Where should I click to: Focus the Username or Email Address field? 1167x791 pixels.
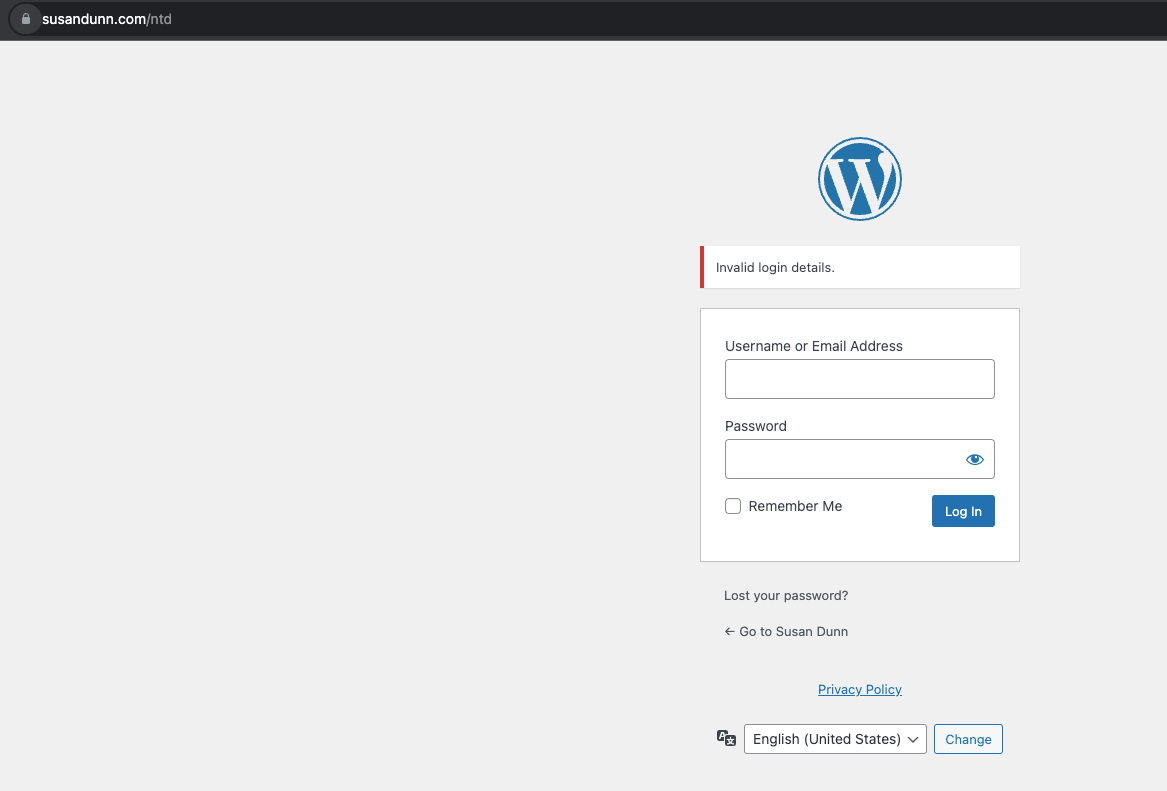[860, 379]
